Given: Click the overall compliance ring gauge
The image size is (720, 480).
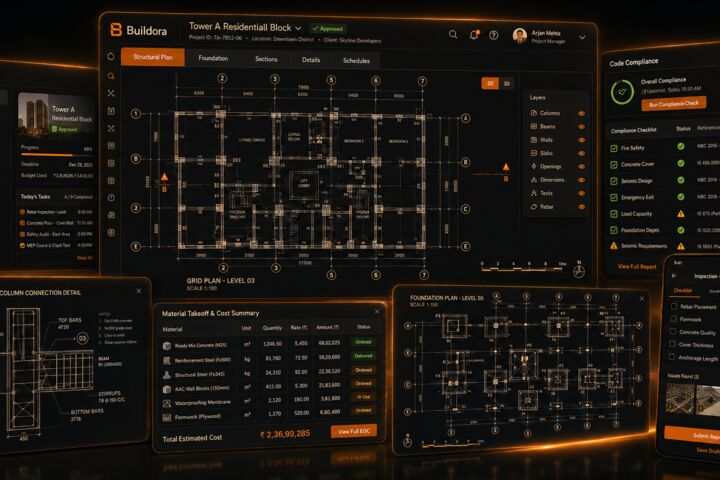Looking at the screenshot, I should tap(622, 92).
